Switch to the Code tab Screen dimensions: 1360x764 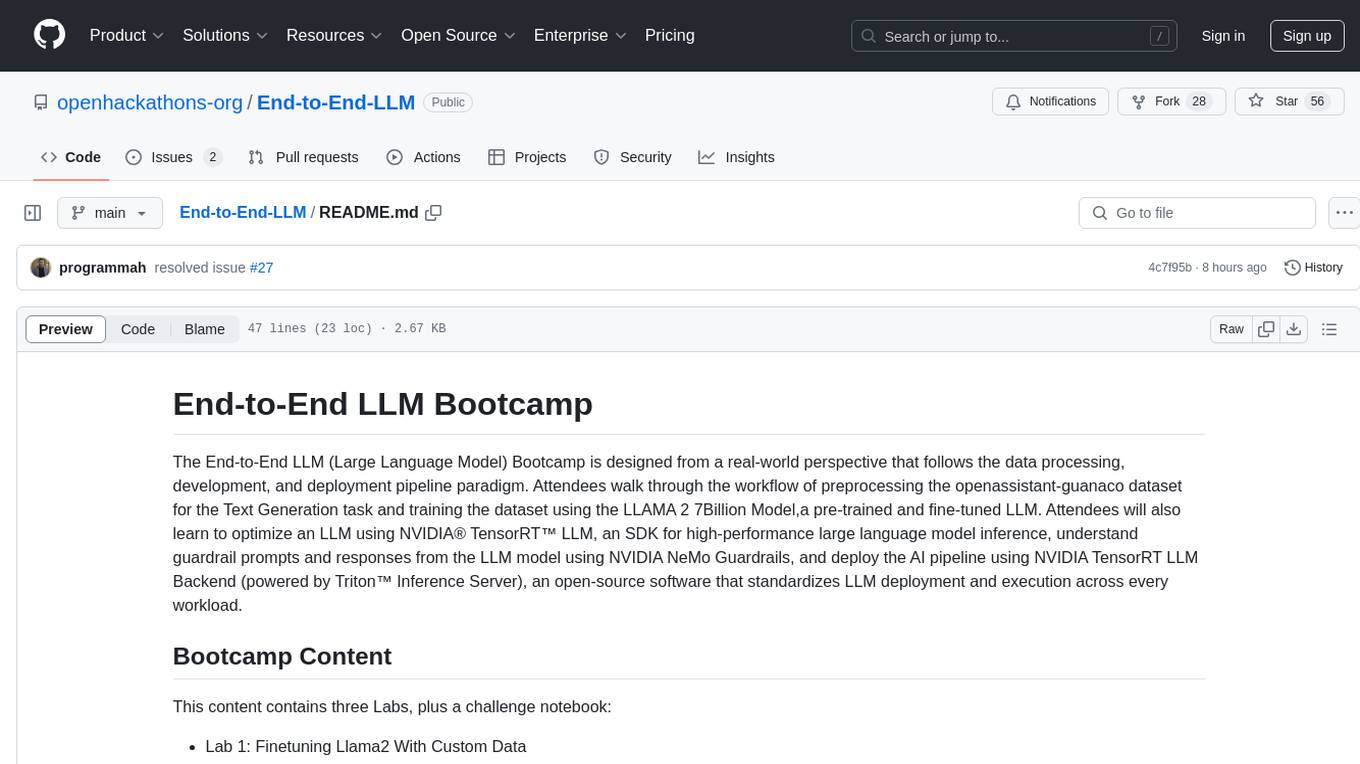71,157
